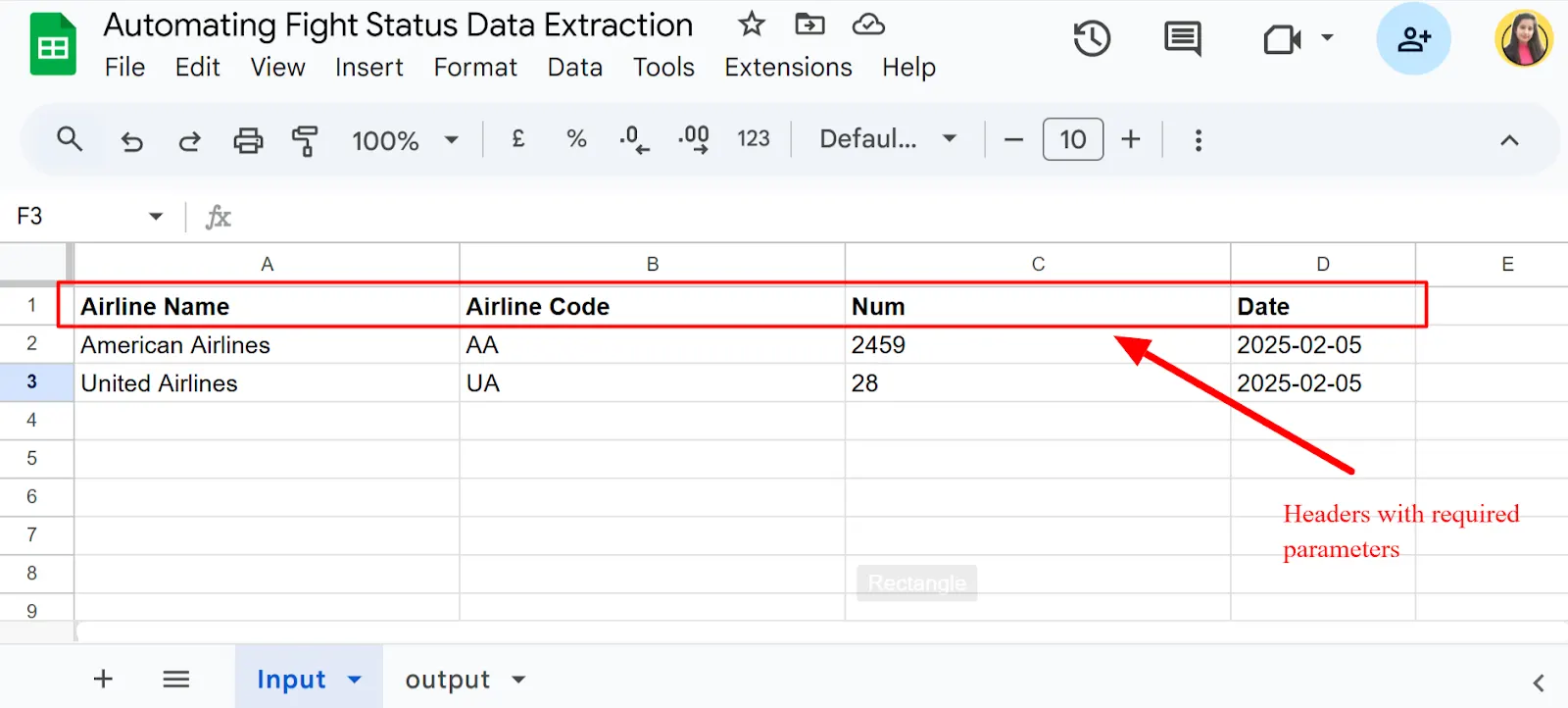Undo the last action
This screenshot has height=708, width=1568.
pyautogui.click(x=131, y=141)
